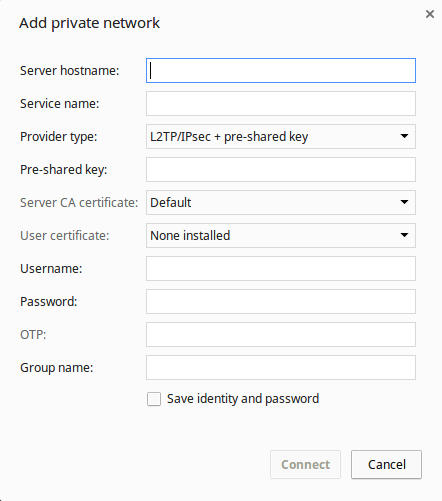Enable the Save identity and password checkbox
This screenshot has width=442, height=501.
[x=154, y=399]
